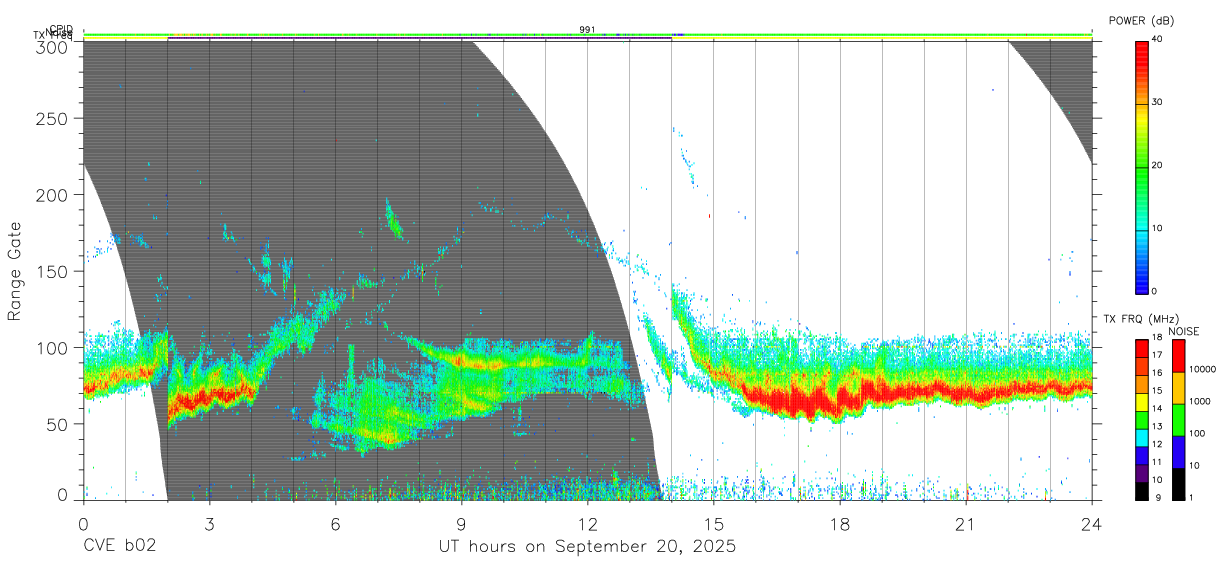Click the 9 hour tick on UT axis
Screen dimensions: 1228x567
[461, 524]
